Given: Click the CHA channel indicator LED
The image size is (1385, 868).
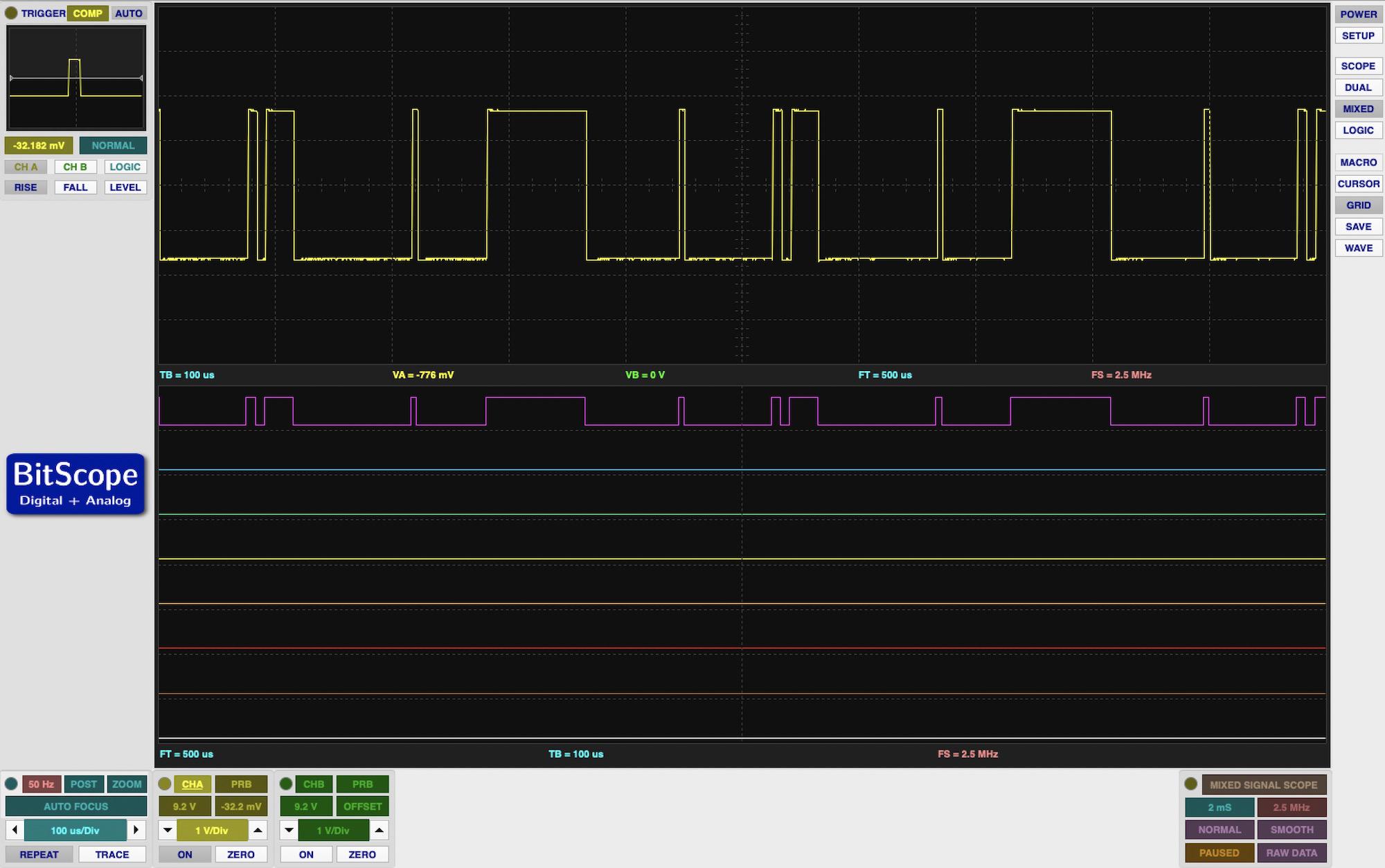Looking at the screenshot, I should (165, 784).
